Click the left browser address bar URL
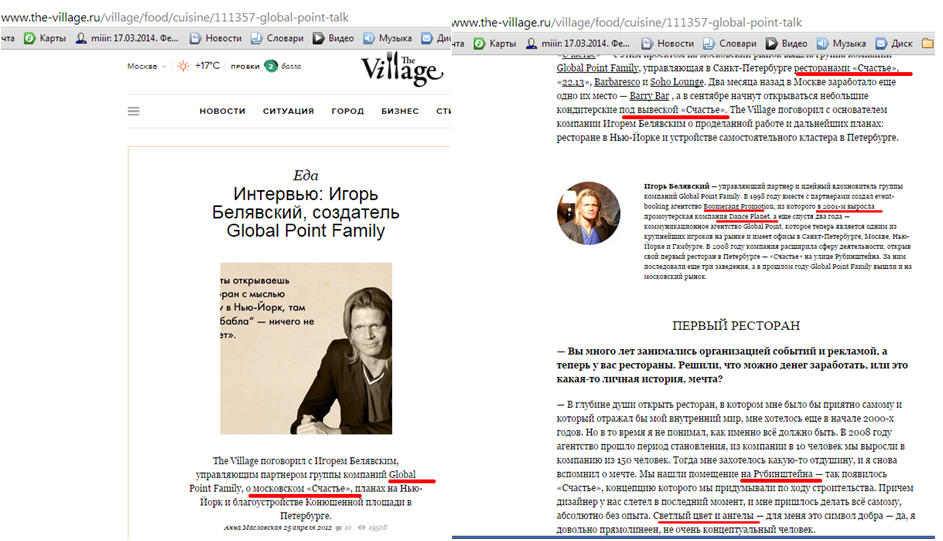Image resolution: width=943 pixels, height=541 pixels. (x=175, y=17)
